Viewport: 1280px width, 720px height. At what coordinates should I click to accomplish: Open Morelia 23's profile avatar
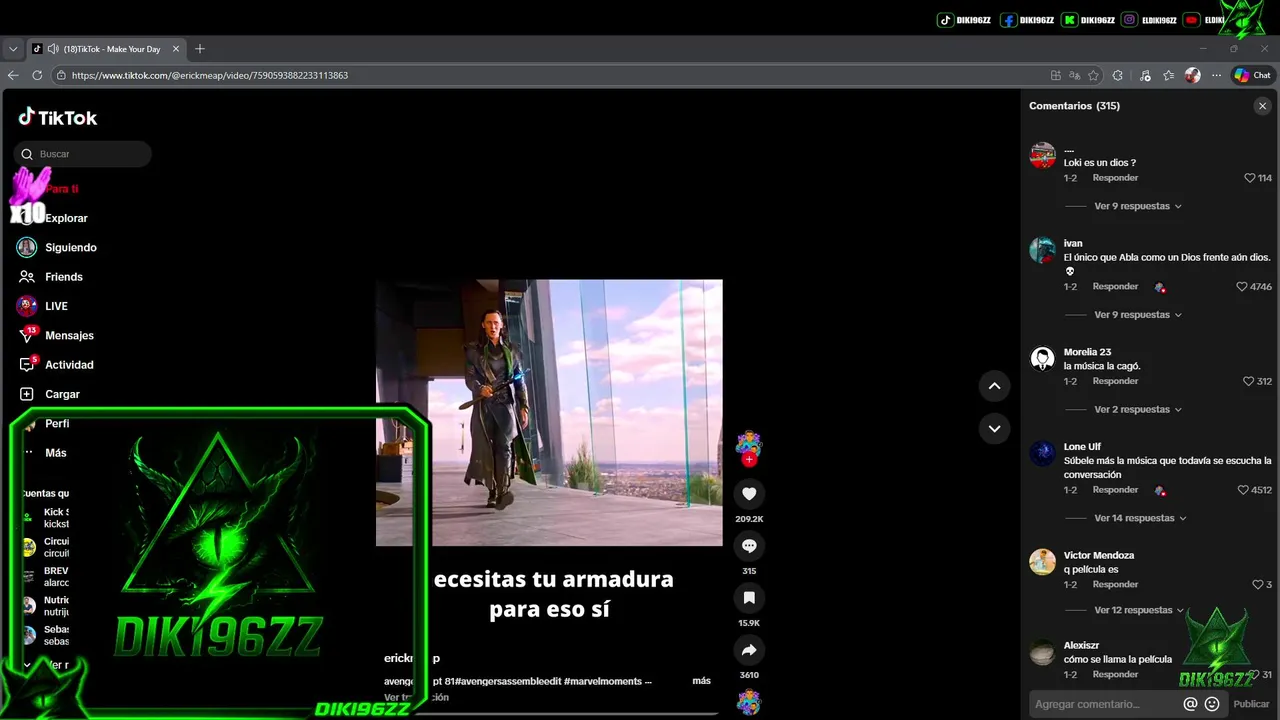[x=1042, y=359]
